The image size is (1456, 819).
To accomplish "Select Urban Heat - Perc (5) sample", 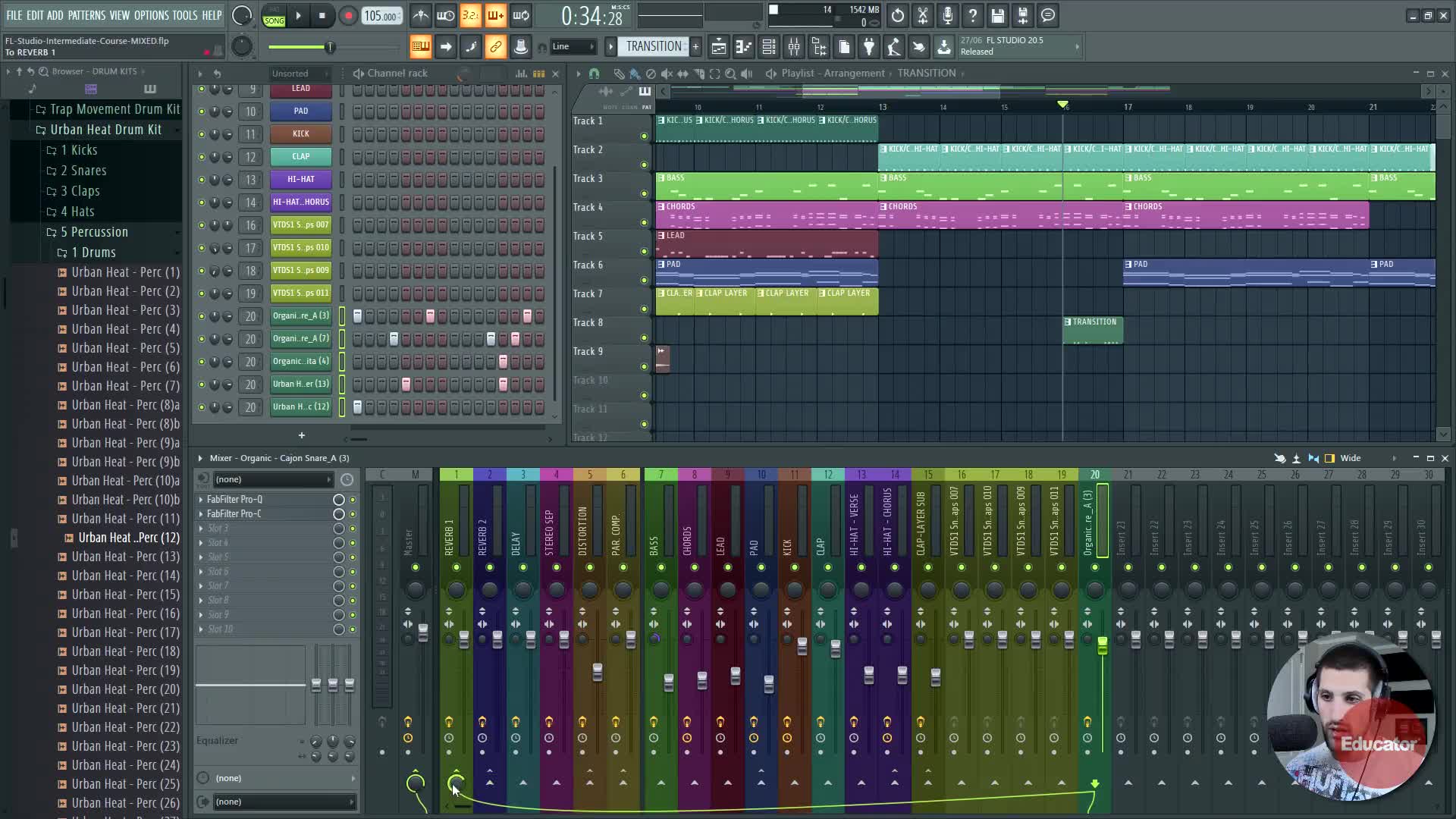I will pos(125,348).
